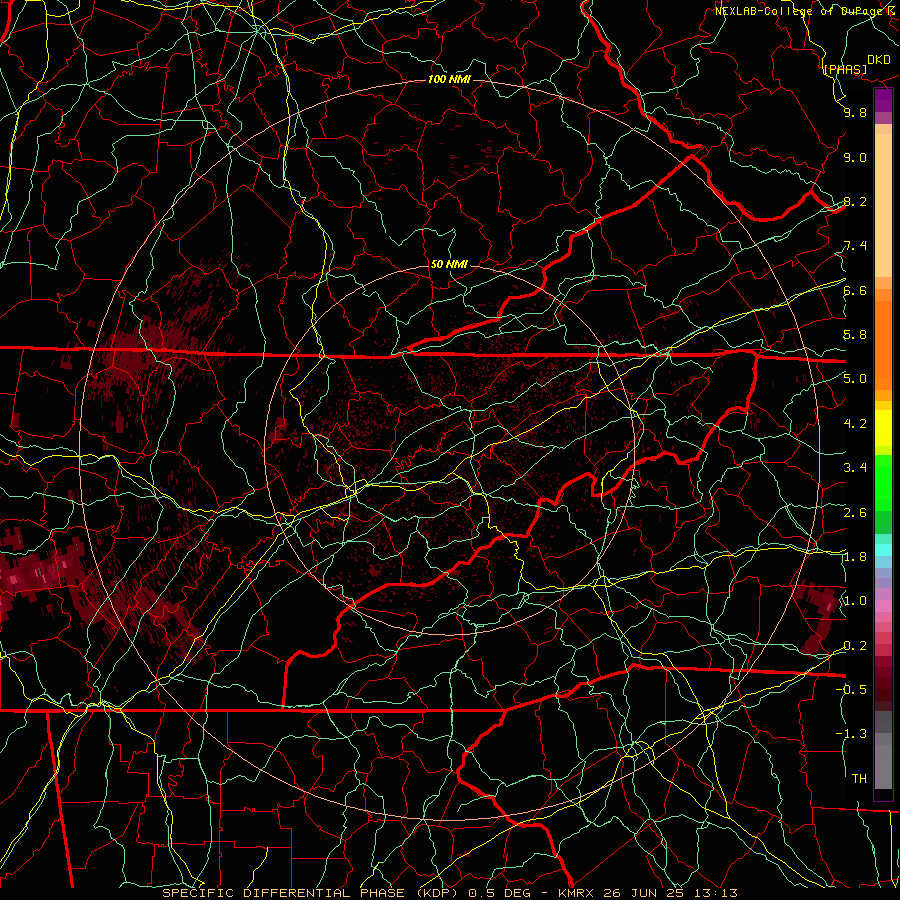
Task: Click the 6.6 value on the color scale
Action: point(855,290)
